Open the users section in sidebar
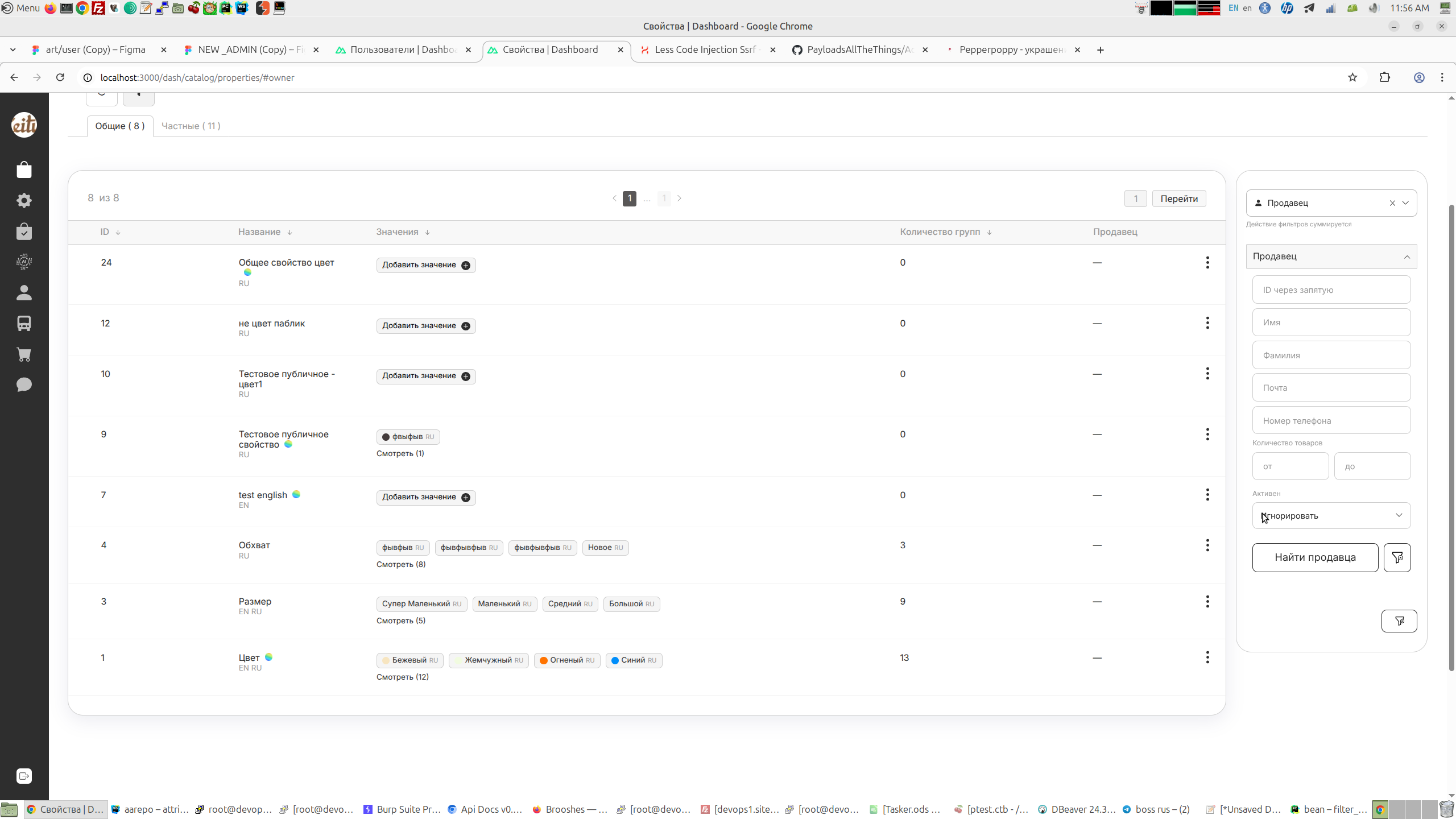 [x=24, y=292]
